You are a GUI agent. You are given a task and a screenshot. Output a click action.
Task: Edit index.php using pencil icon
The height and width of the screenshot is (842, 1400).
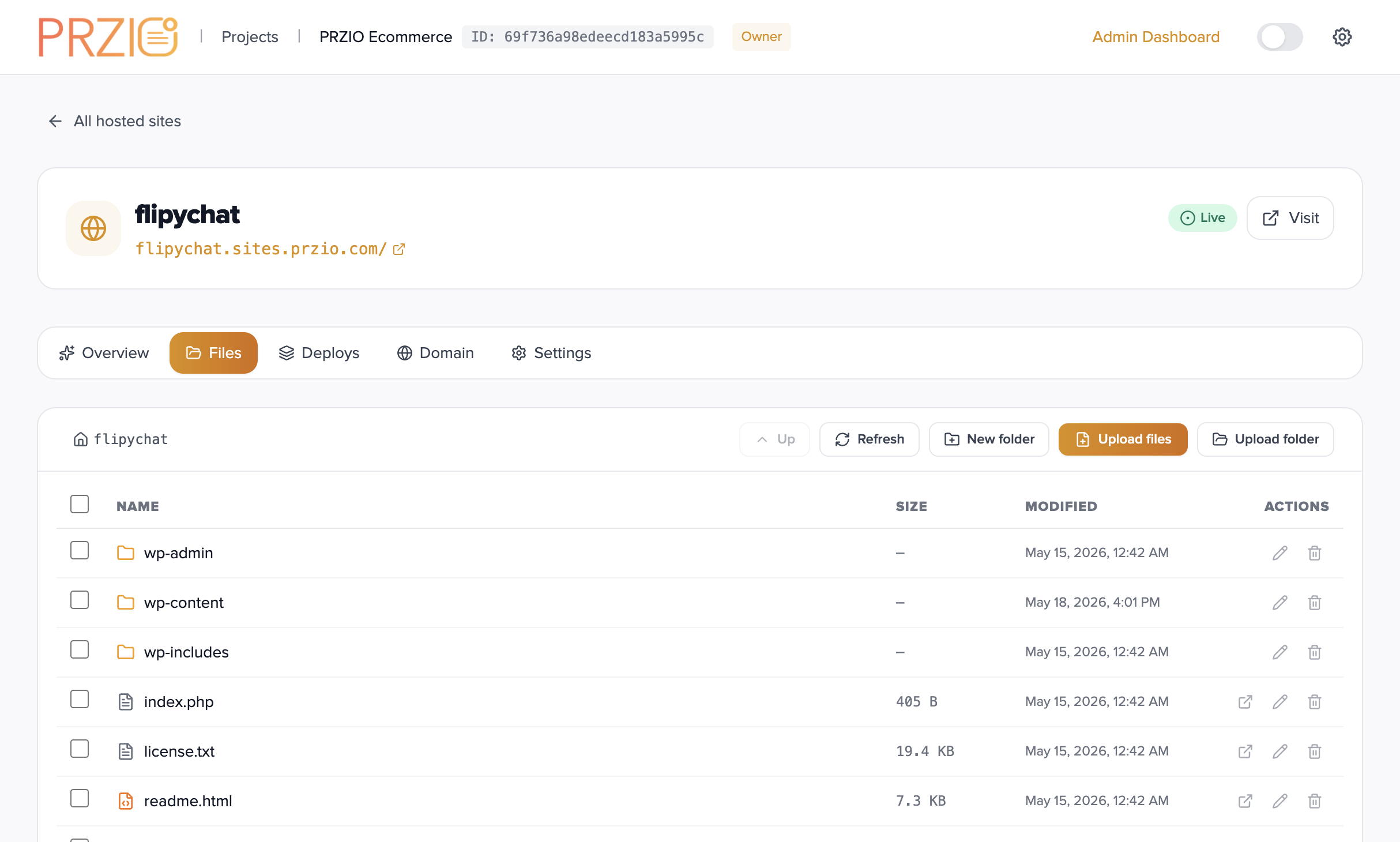[1280, 702]
